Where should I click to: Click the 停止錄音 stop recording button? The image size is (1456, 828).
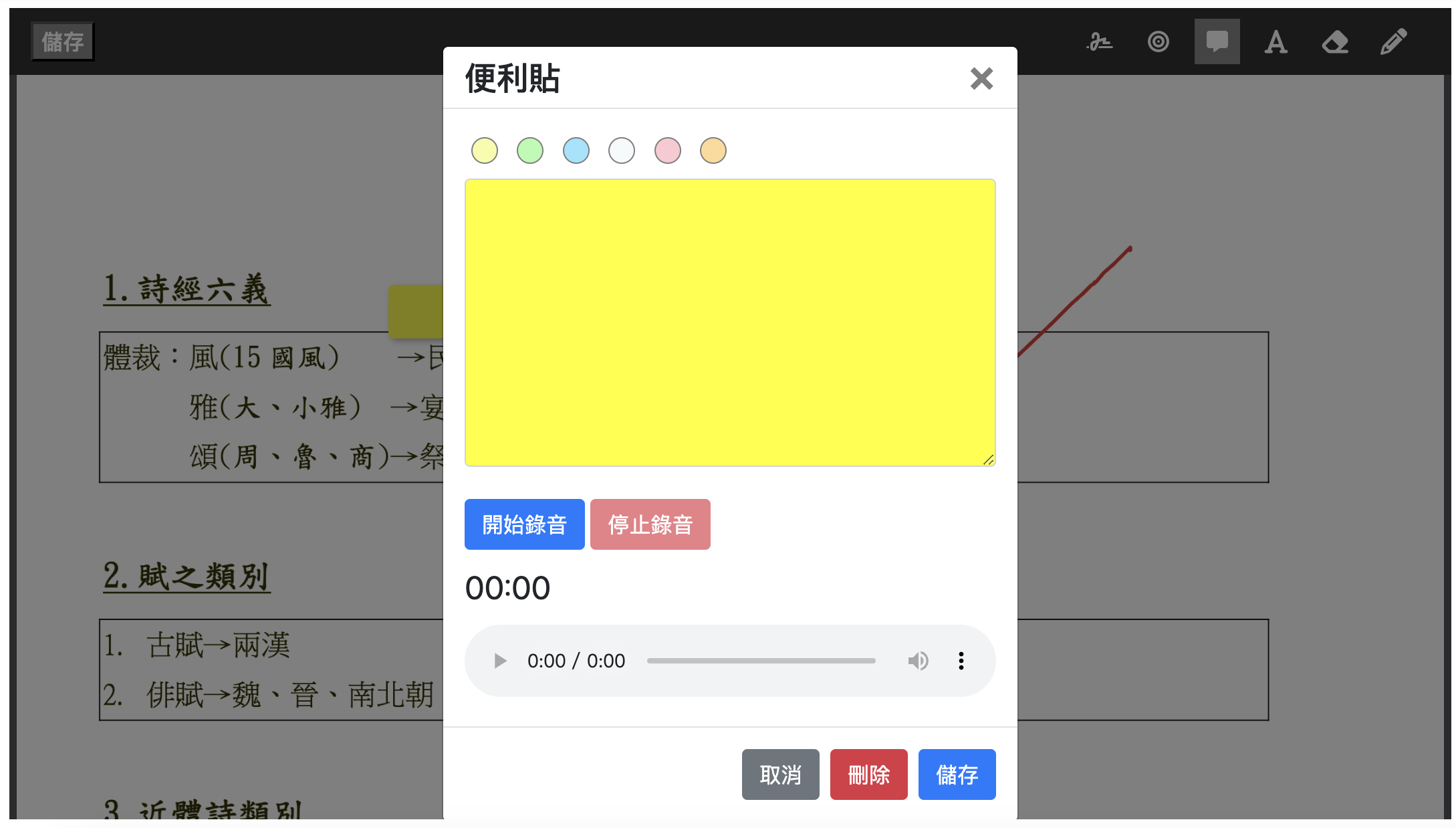[650, 524]
